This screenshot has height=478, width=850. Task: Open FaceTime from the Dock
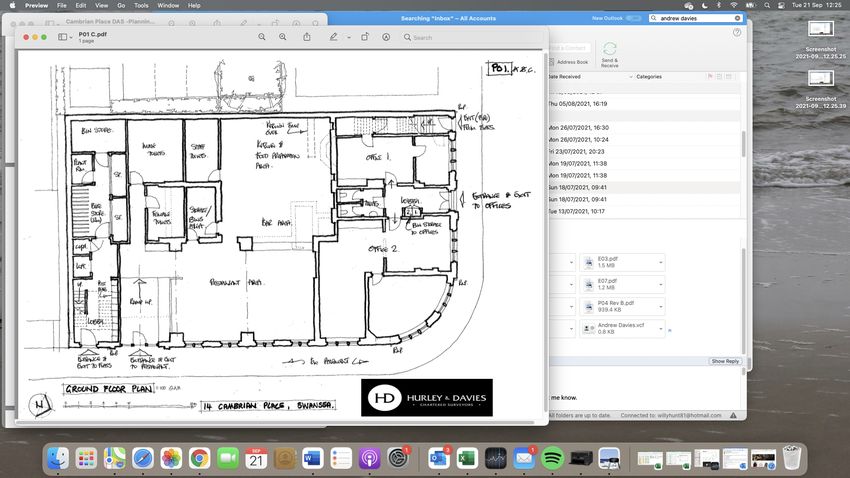[228, 458]
